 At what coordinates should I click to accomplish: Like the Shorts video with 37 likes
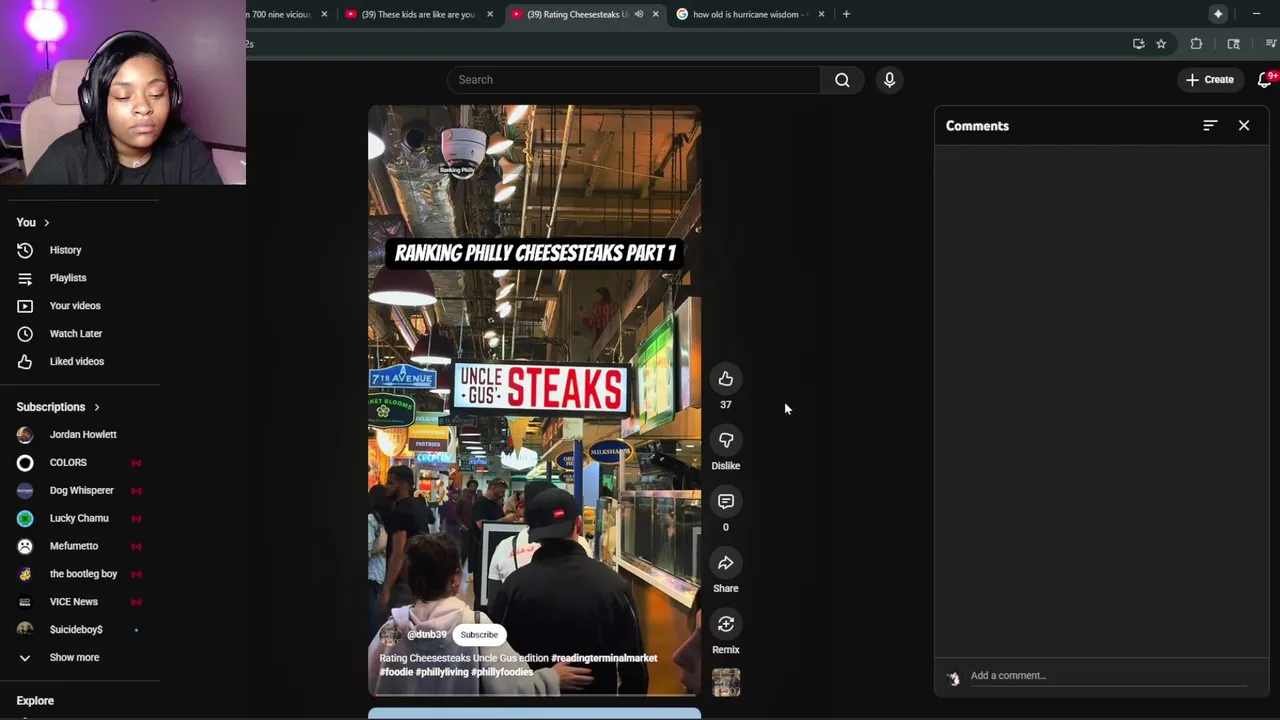point(726,379)
